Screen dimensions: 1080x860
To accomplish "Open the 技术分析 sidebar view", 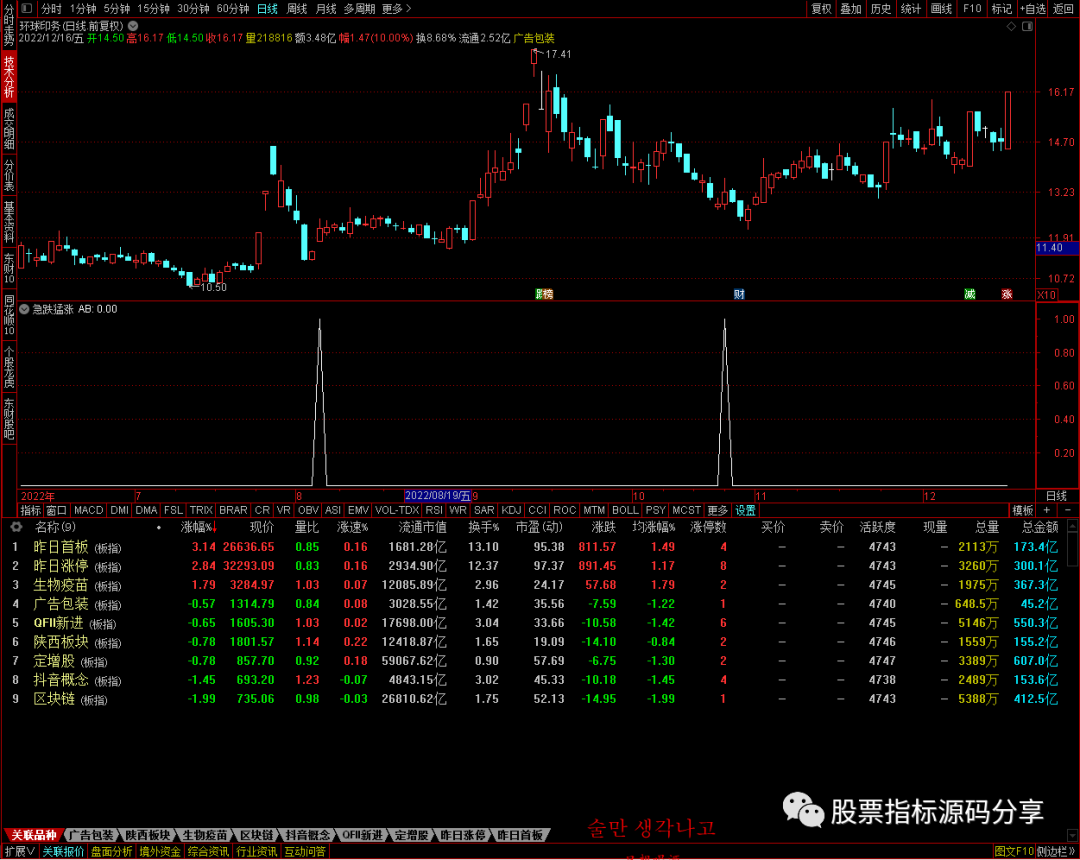I will 8,76.
